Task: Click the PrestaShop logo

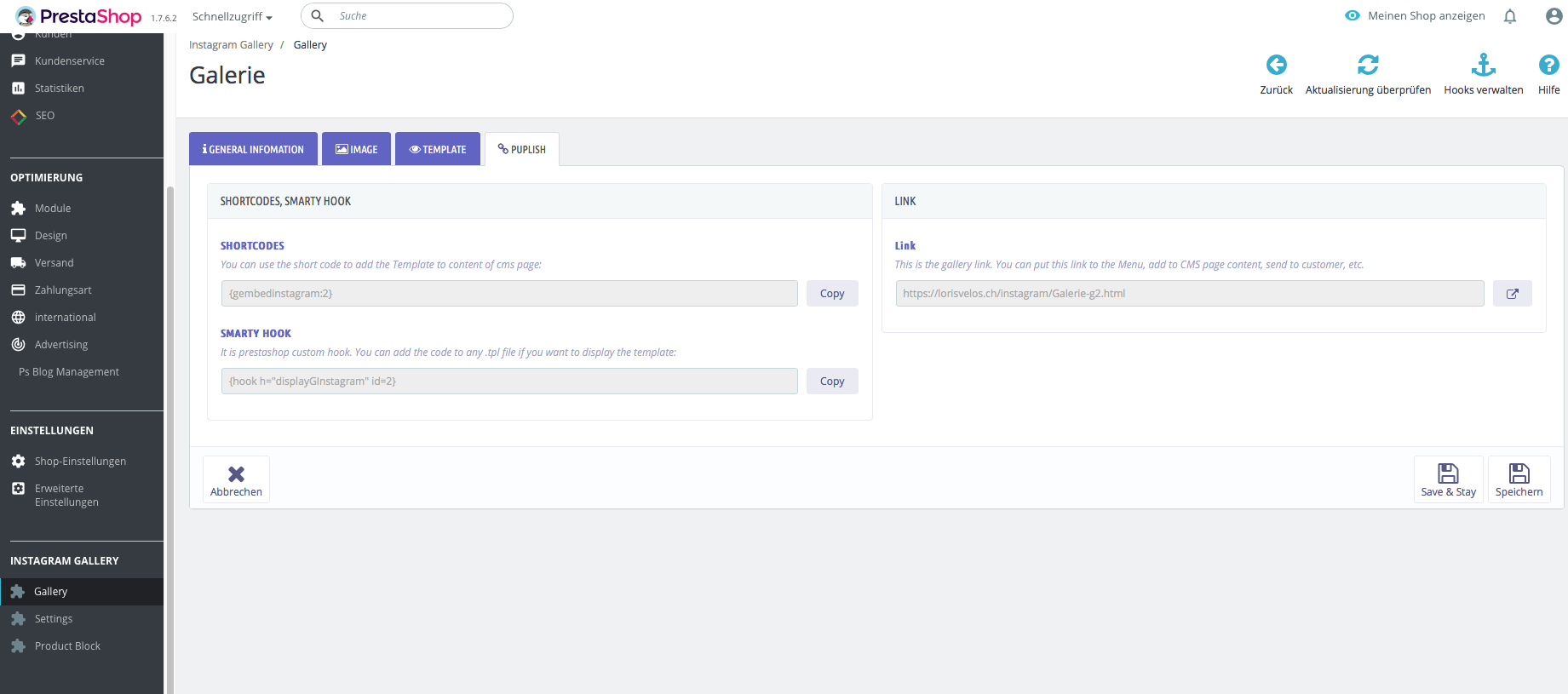Action: point(78,16)
